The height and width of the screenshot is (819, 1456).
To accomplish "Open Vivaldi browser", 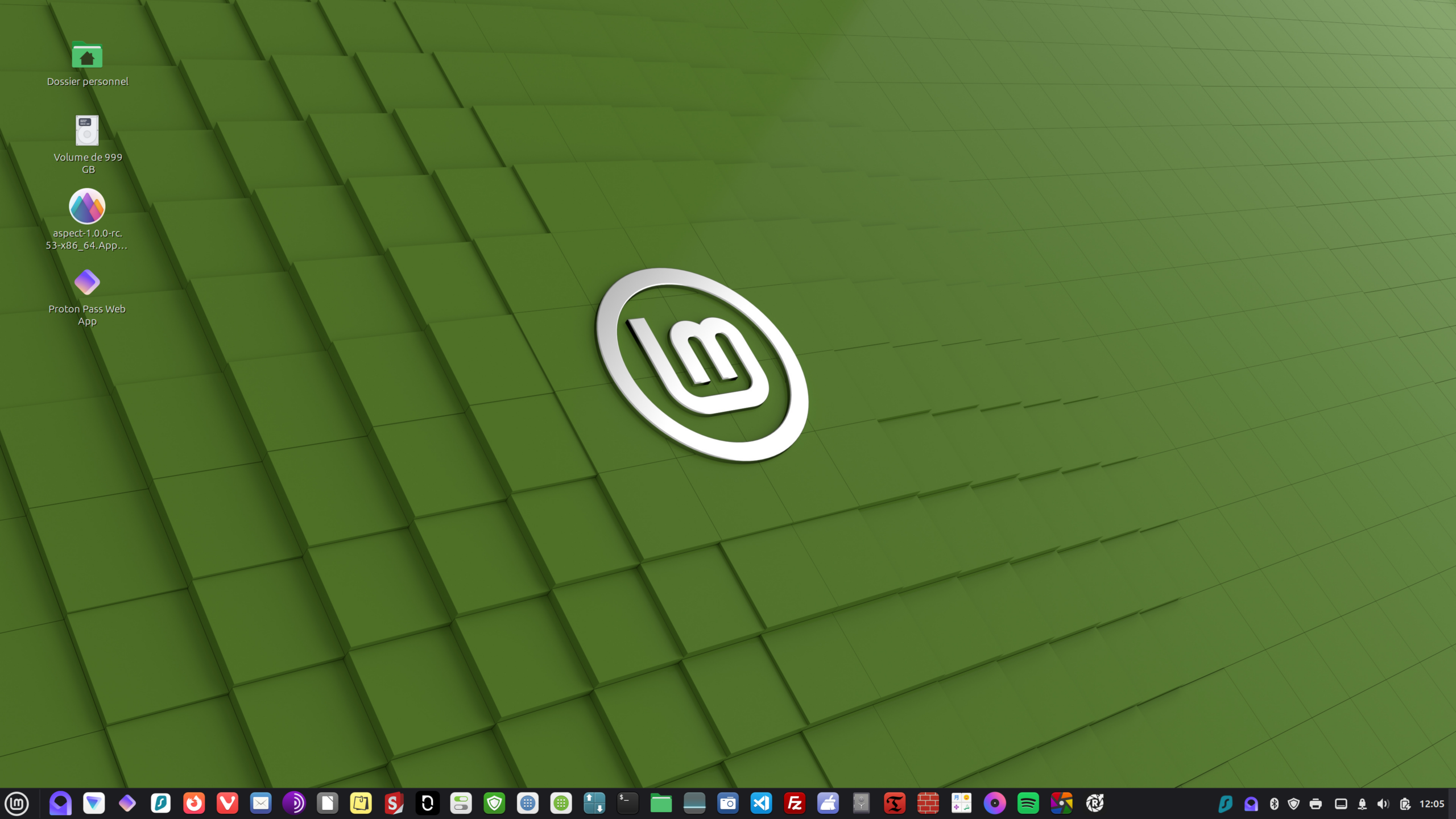I will pyautogui.click(x=227, y=804).
